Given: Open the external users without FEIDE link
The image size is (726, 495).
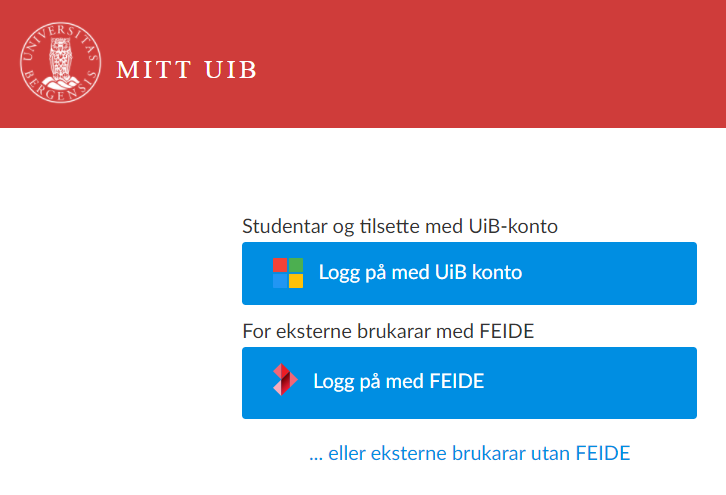Looking at the screenshot, I should point(470,453).
